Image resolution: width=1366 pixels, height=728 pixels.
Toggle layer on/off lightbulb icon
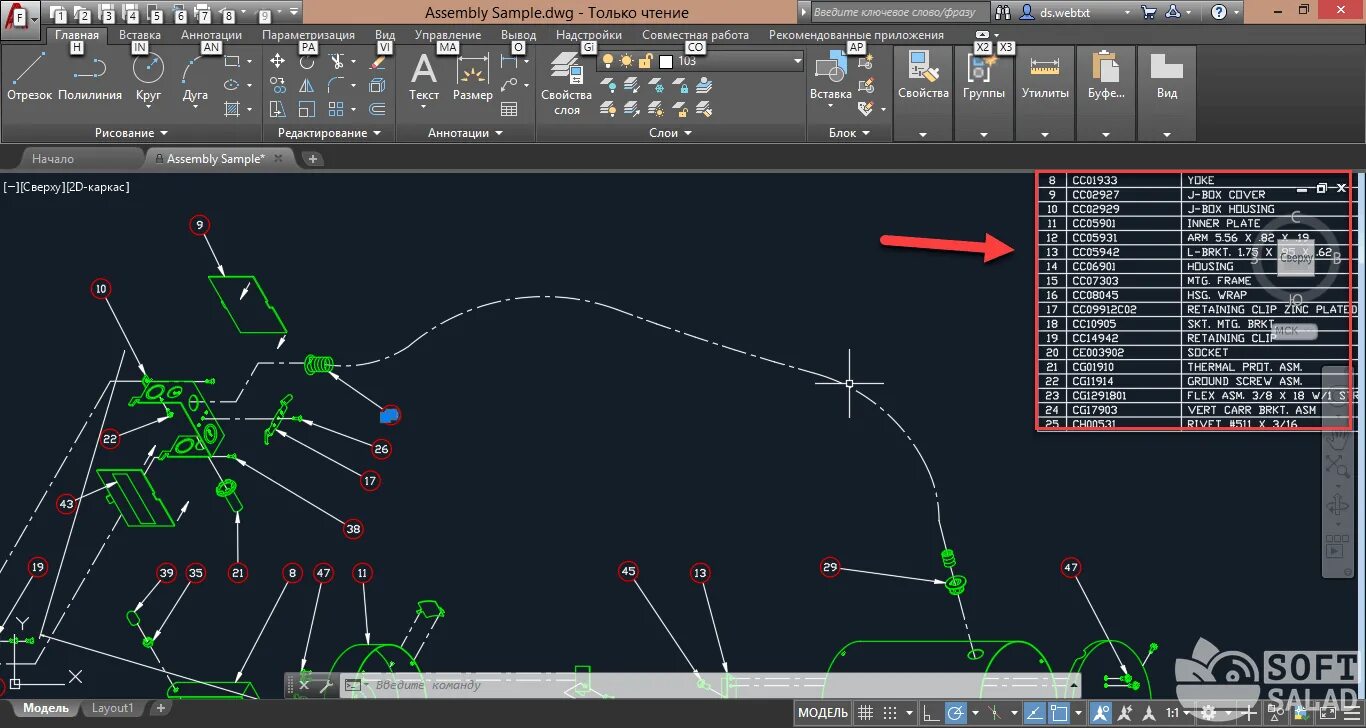608,61
